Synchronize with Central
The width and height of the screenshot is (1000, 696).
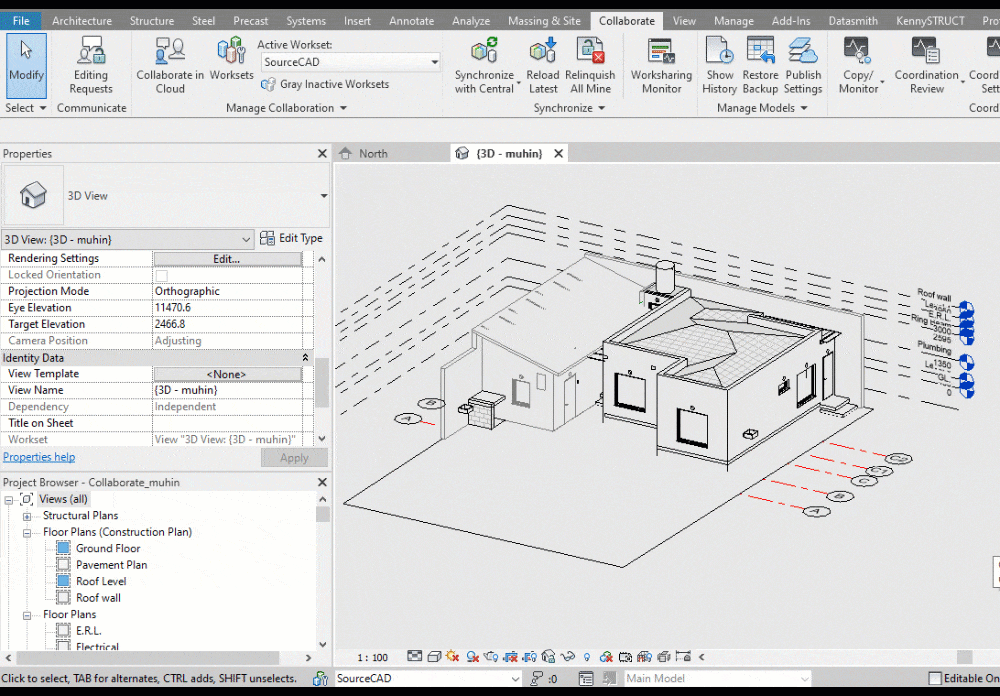pos(484,65)
